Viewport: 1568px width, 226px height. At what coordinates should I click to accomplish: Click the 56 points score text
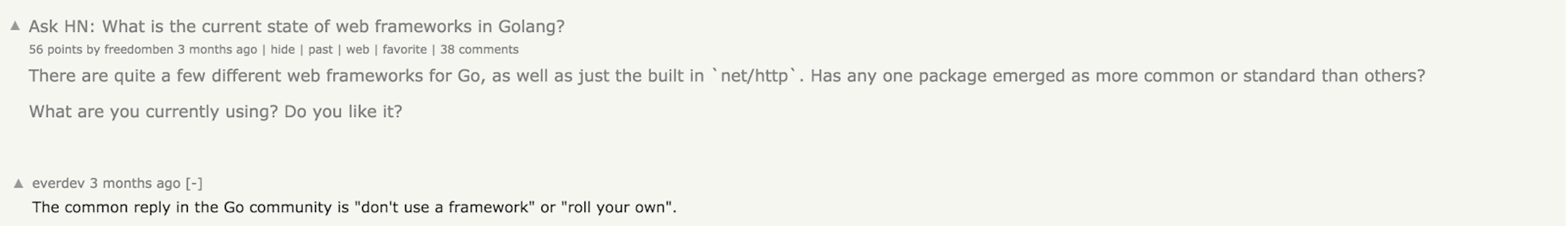56,50
